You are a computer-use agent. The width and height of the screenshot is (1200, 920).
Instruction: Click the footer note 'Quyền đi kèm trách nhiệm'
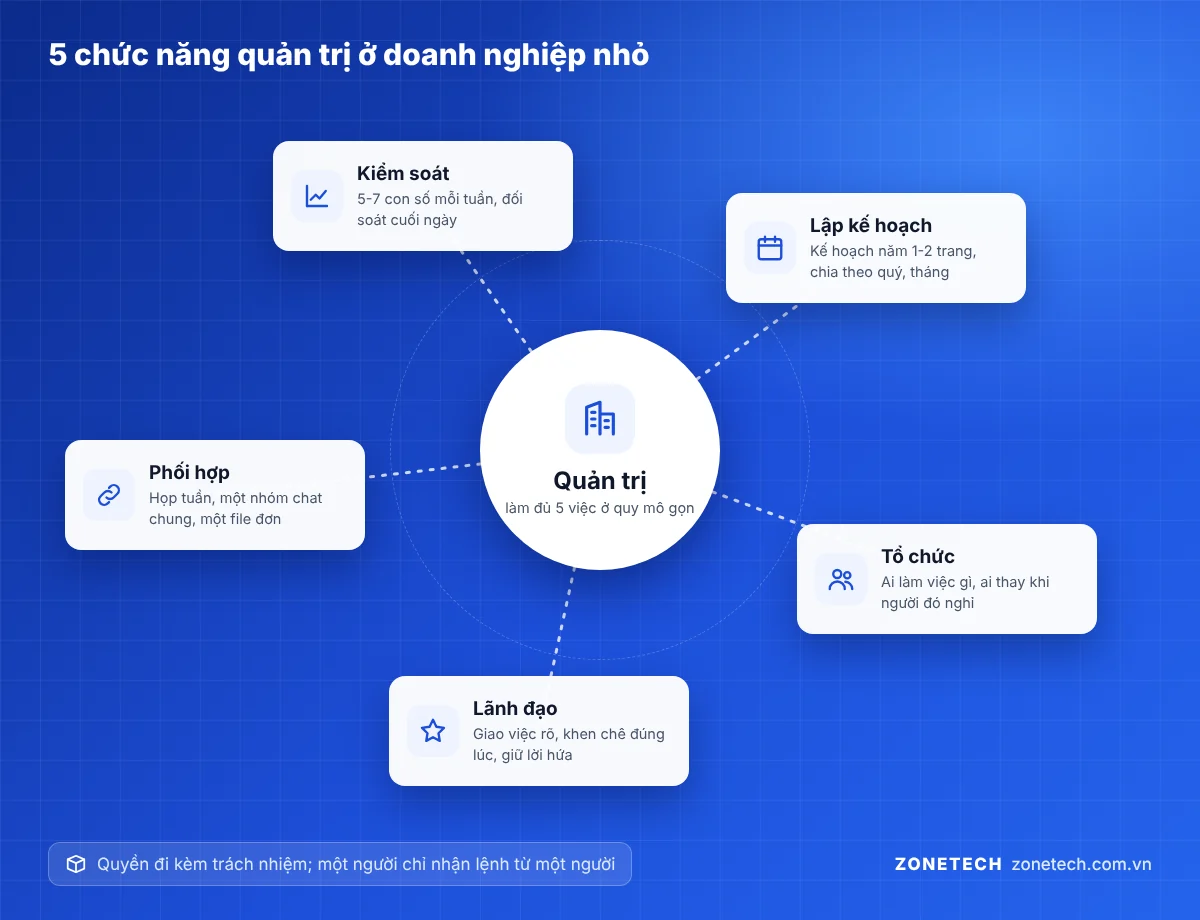tap(201, 864)
